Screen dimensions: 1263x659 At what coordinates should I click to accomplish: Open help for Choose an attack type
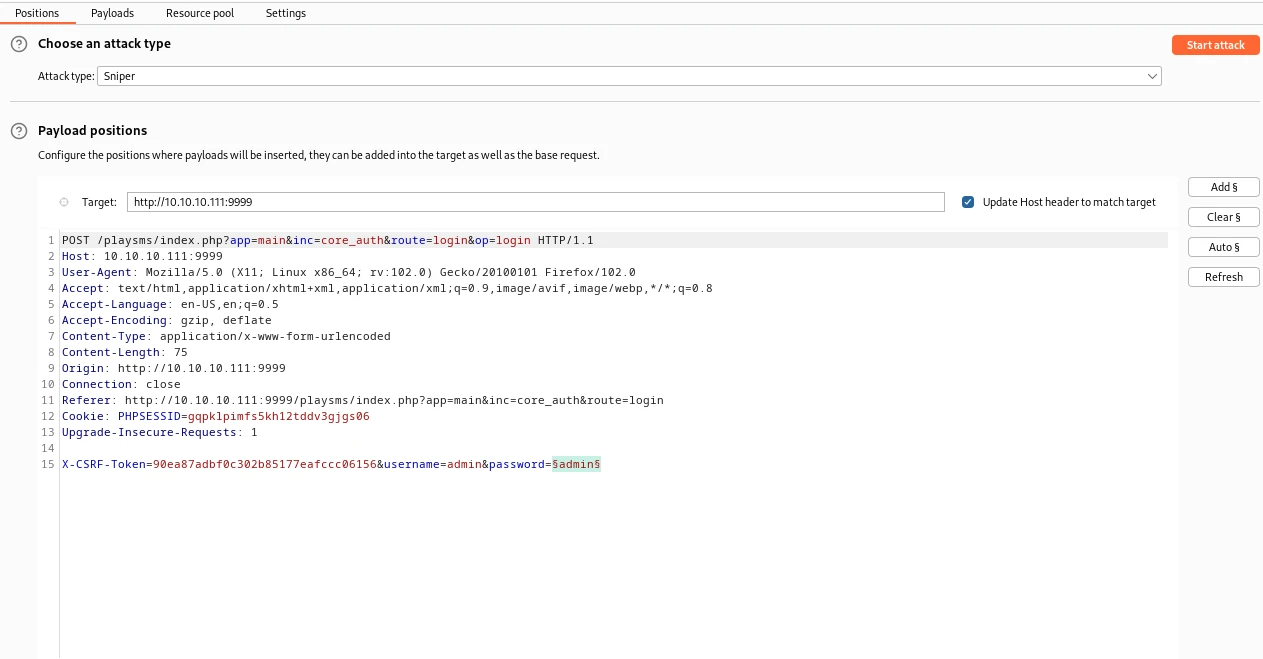point(18,44)
